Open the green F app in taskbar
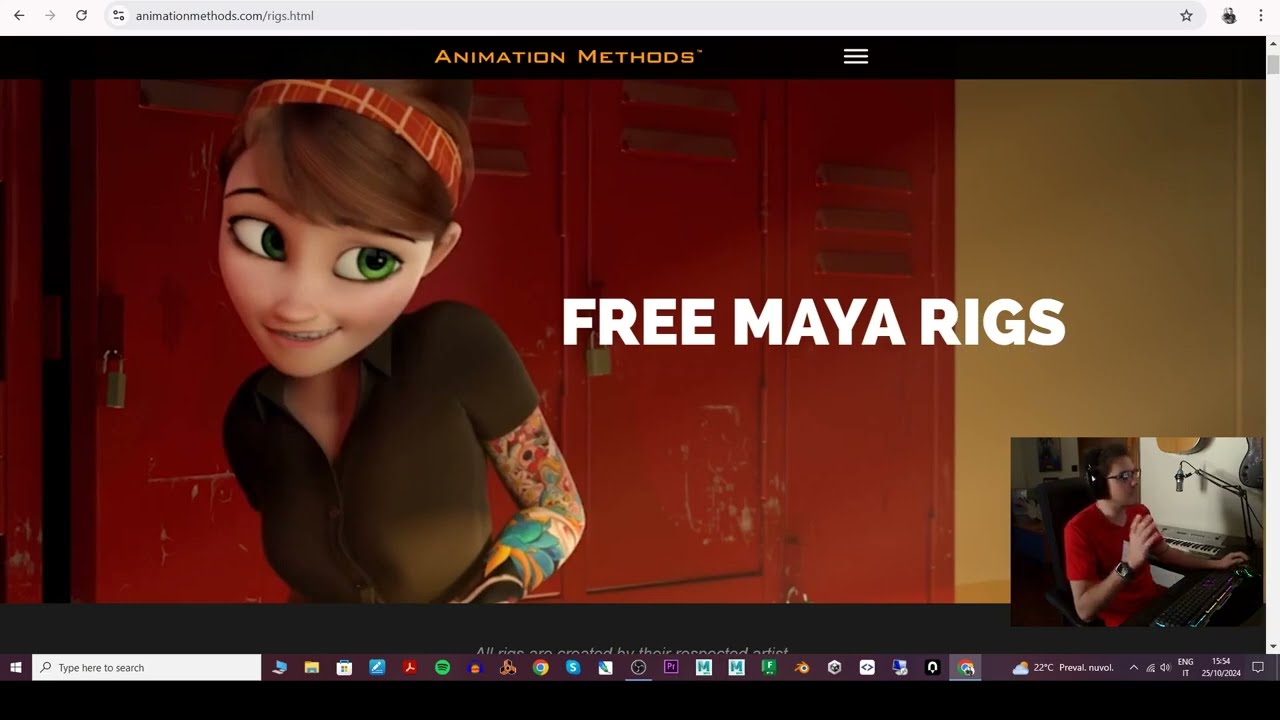The height and width of the screenshot is (720, 1280). click(x=769, y=667)
